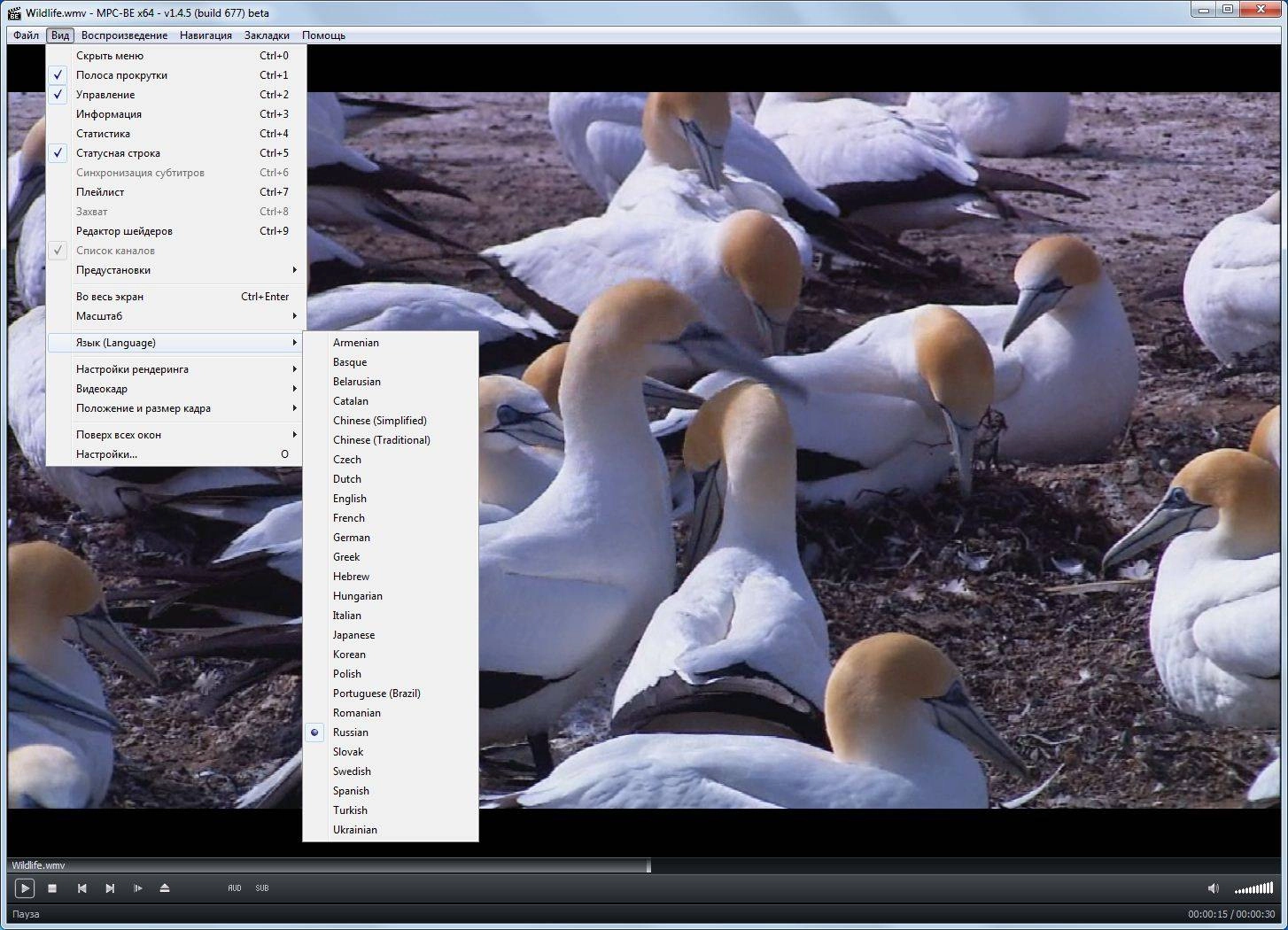The height and width of the screenshot is (930, 1288).
Task: Click the Play button in control bar
Action: pos(24,887)
